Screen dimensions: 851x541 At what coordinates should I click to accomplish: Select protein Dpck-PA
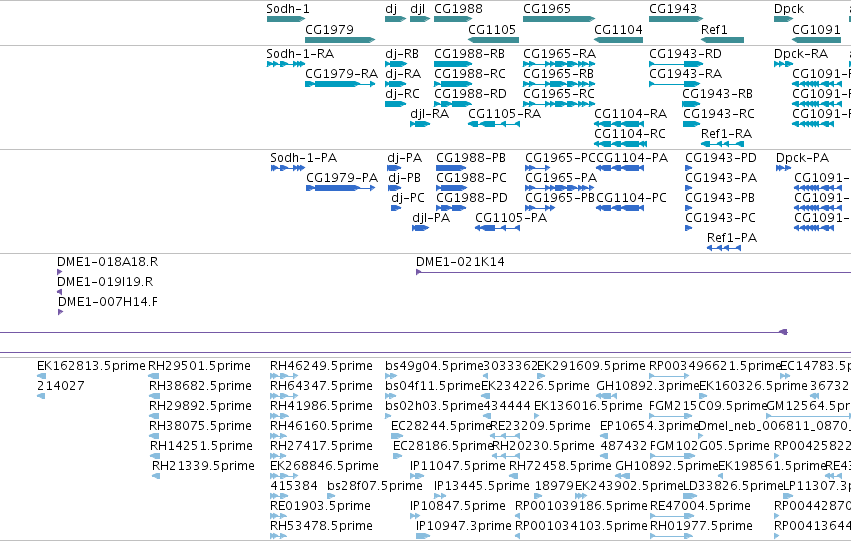[784, 168]
